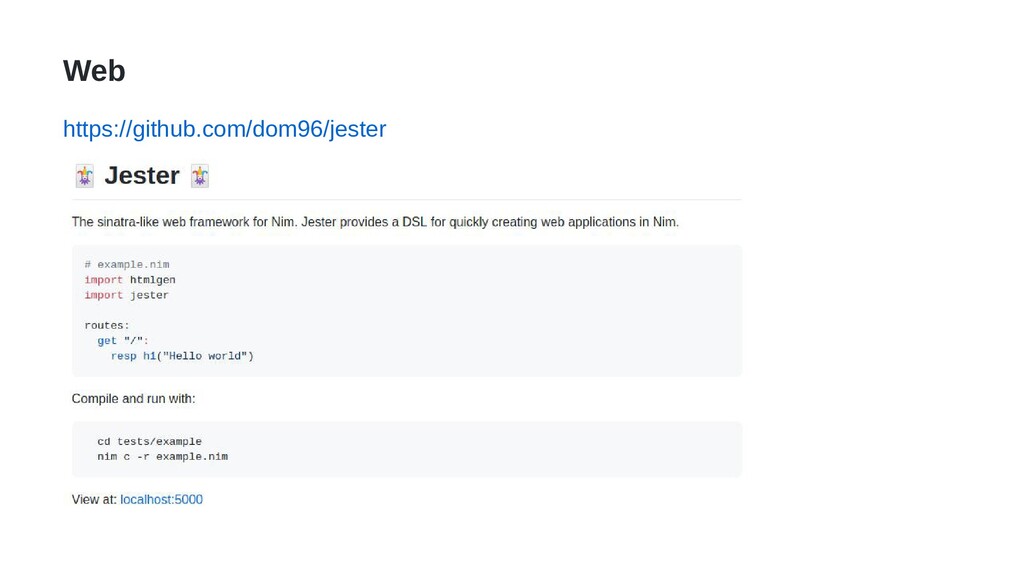Screen dimensions: 1024x576
Task: Click the Web slide title
Action: [x=94, y=71]
